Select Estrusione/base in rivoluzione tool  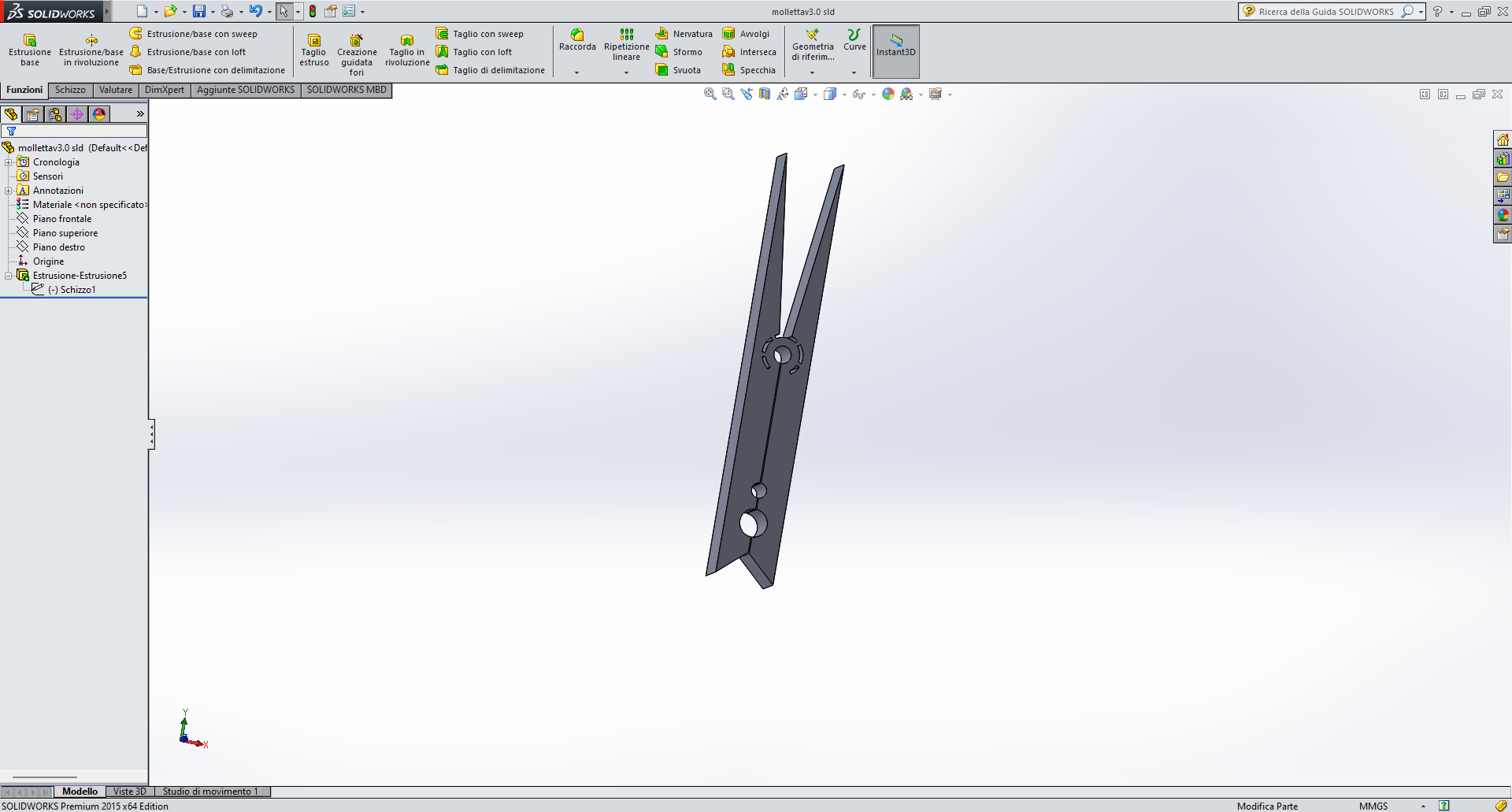(x=91, y=50)
